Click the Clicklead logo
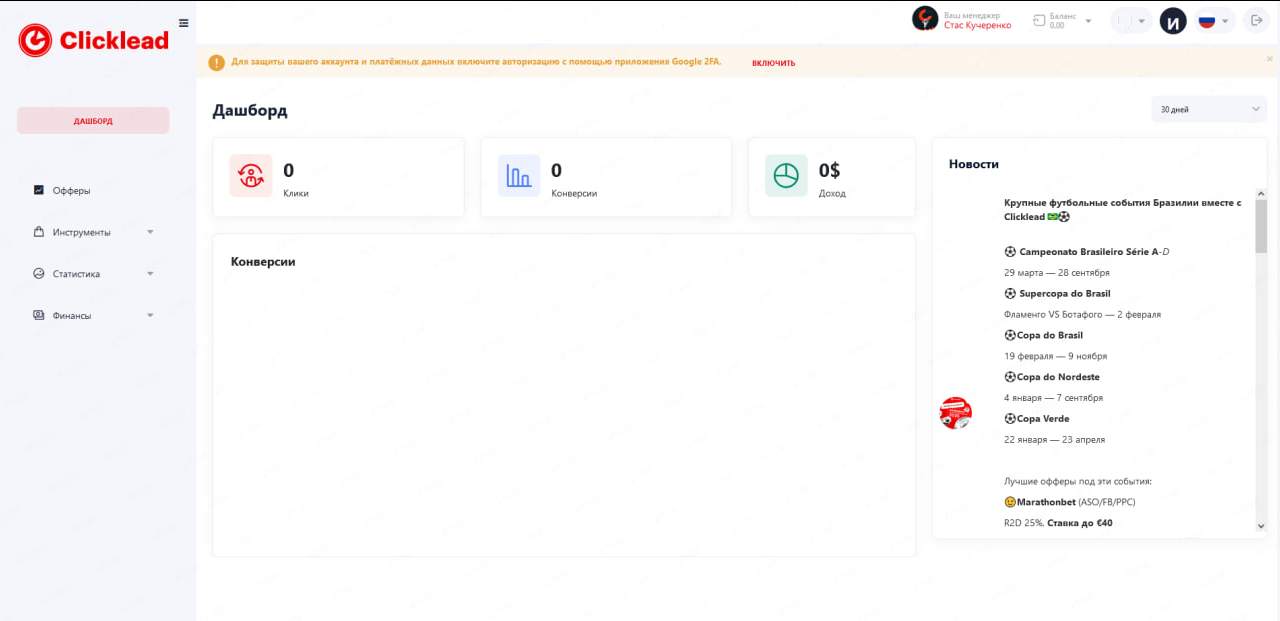The height and width of the screenshot is (621, 1280). click(93, 40)
